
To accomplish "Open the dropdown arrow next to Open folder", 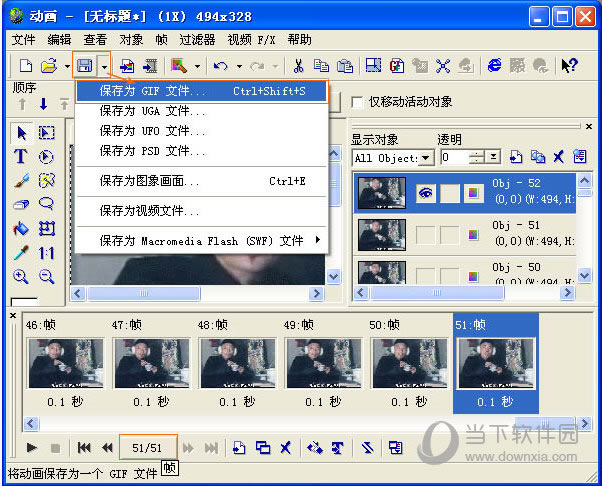I will pyautogui.click(x=67, y=66).
